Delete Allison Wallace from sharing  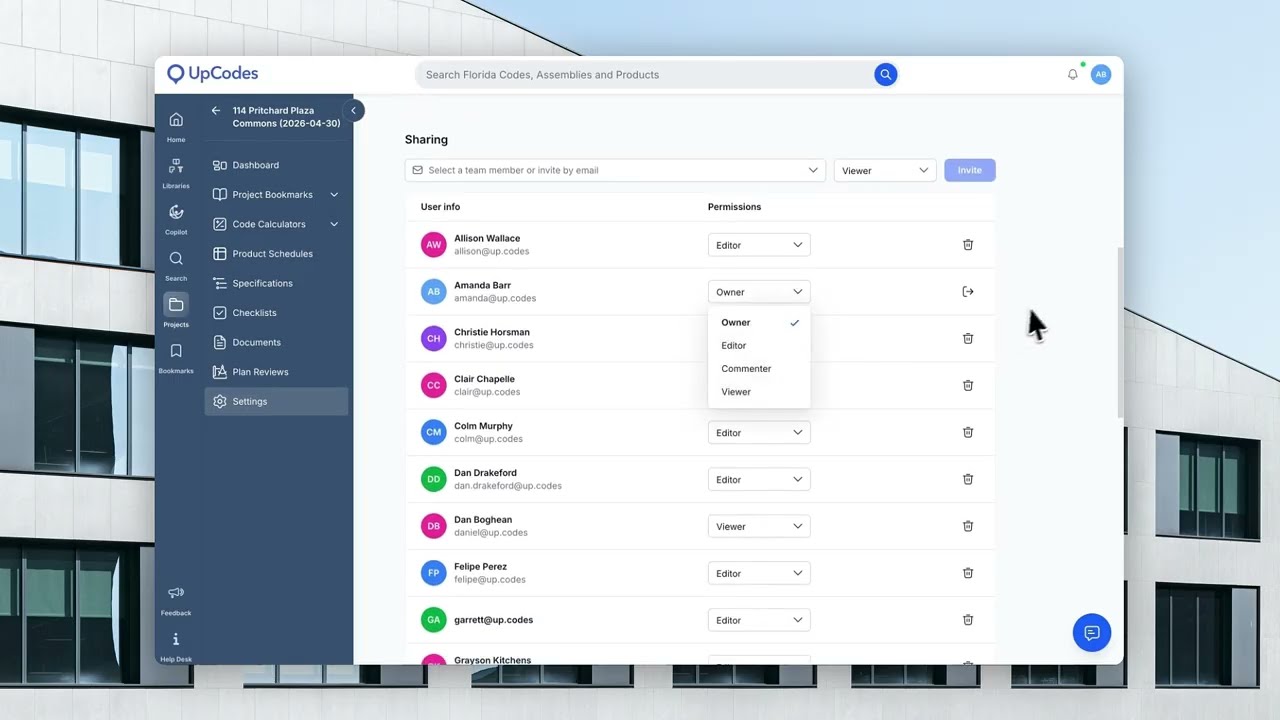pos(968,245)
